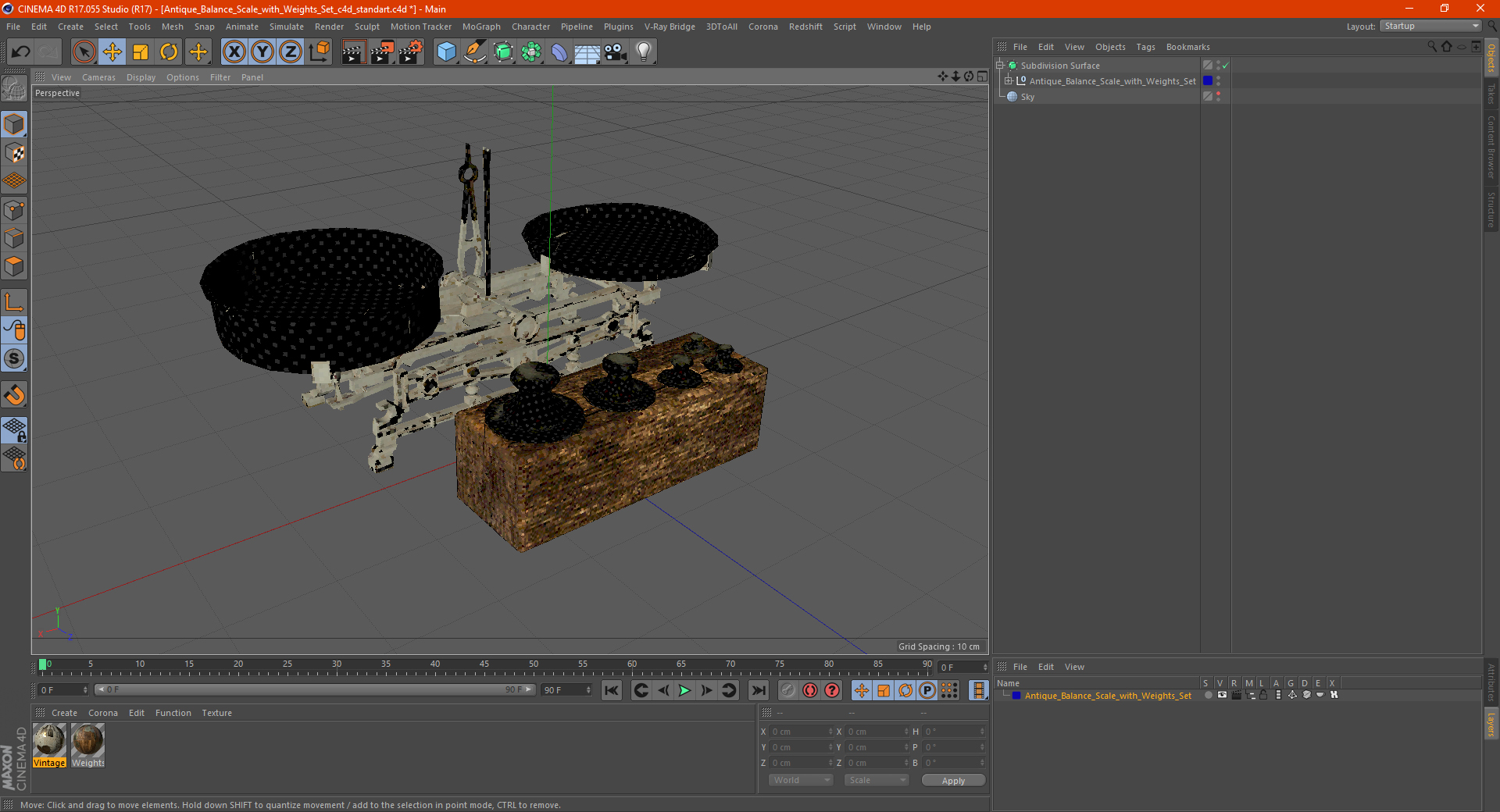Screen dimensions: 1500x812
Task: Activate the Move tool in toolbar
Action: (112, 52)
